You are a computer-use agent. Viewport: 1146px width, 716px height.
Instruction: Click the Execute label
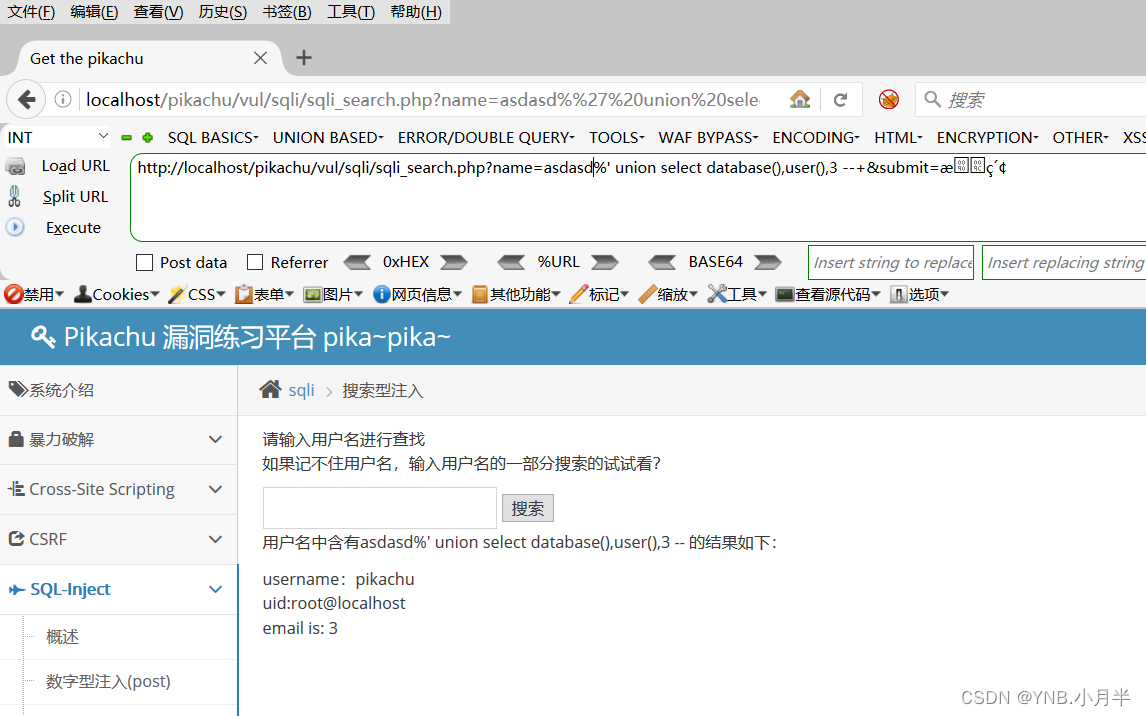[73, 227]
